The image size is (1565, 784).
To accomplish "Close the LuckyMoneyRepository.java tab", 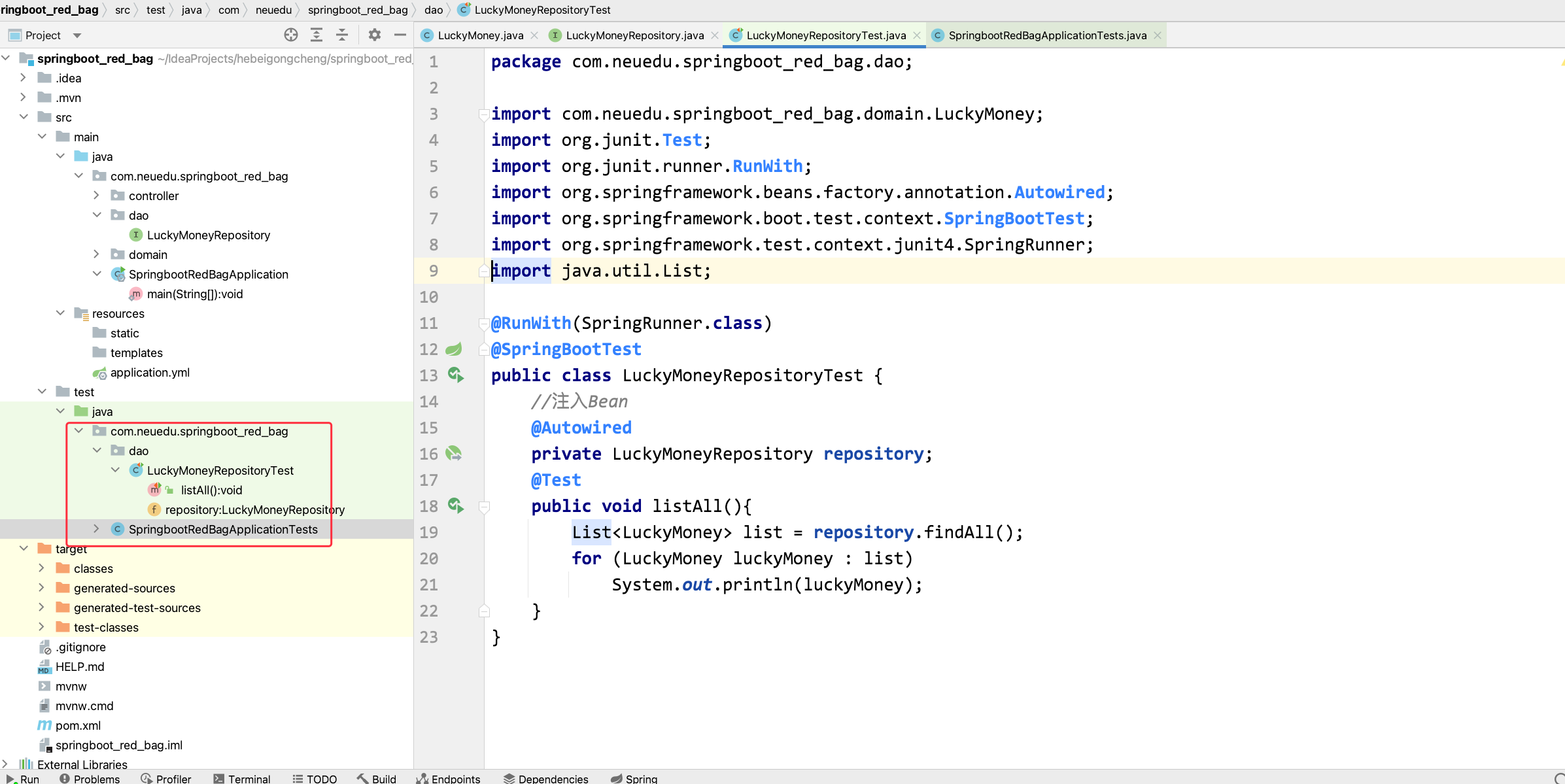I will point(715,35).
